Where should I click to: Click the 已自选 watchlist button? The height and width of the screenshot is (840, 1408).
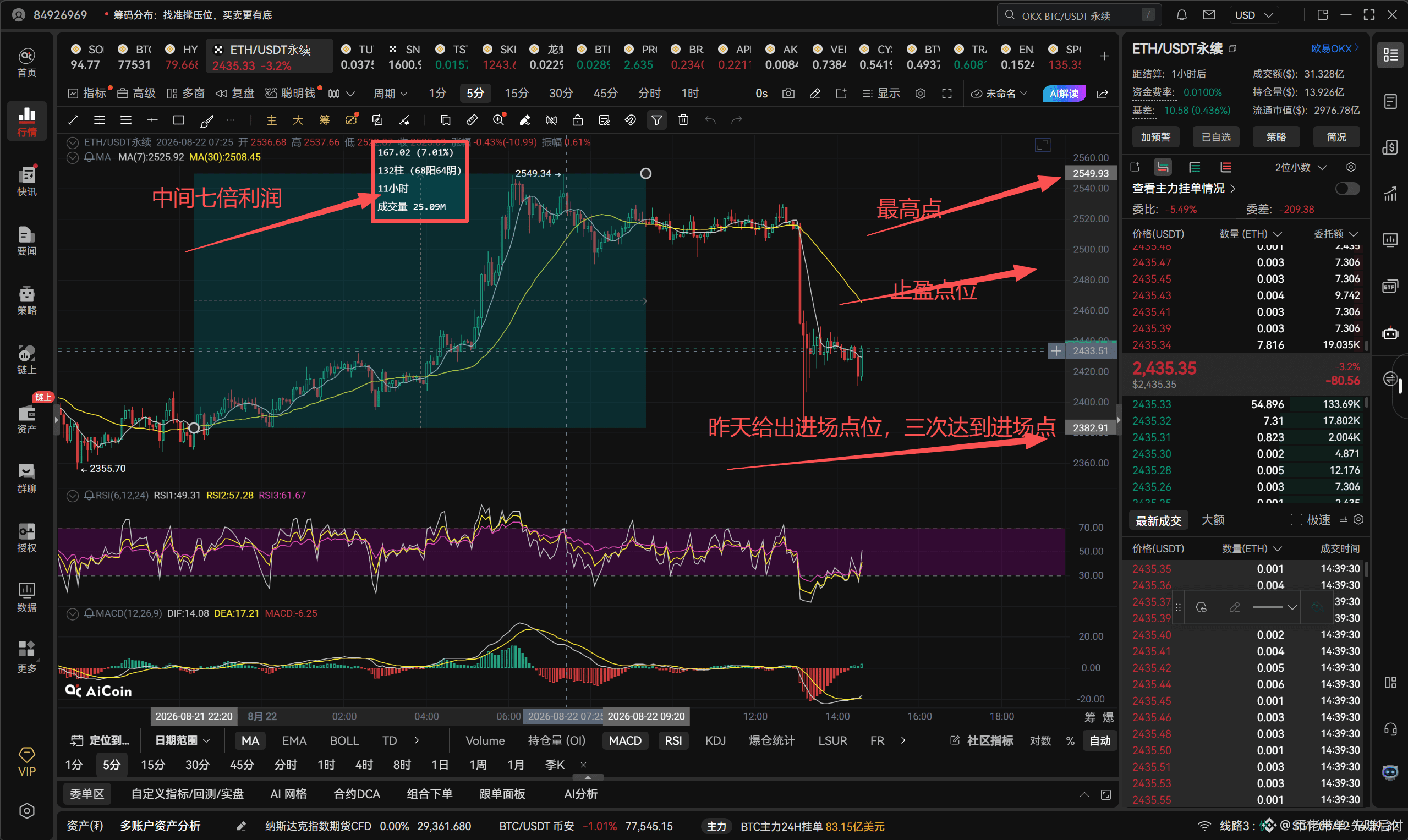click(1215, 137)
